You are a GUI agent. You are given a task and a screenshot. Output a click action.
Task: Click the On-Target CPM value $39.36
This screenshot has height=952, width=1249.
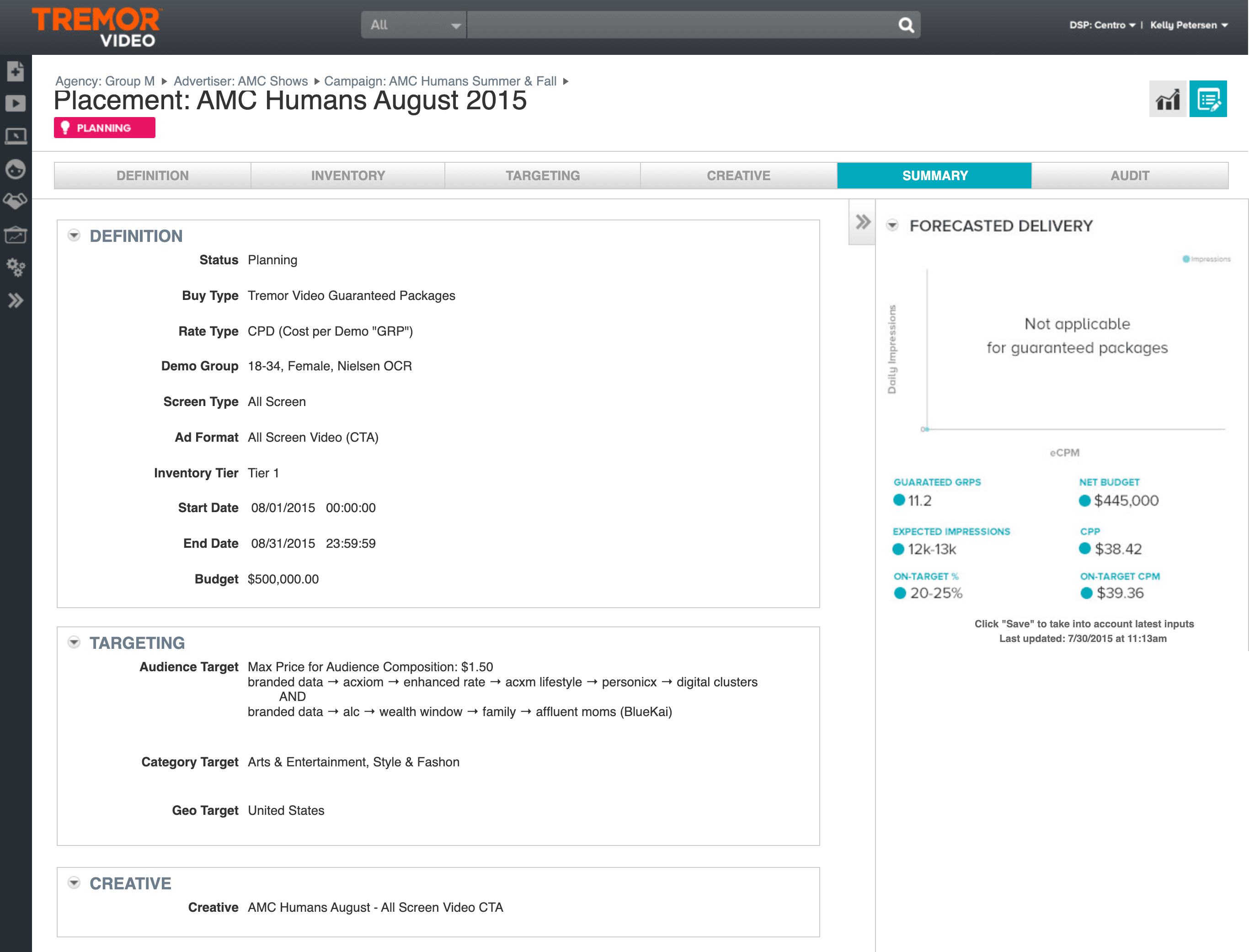[1120, 594]
